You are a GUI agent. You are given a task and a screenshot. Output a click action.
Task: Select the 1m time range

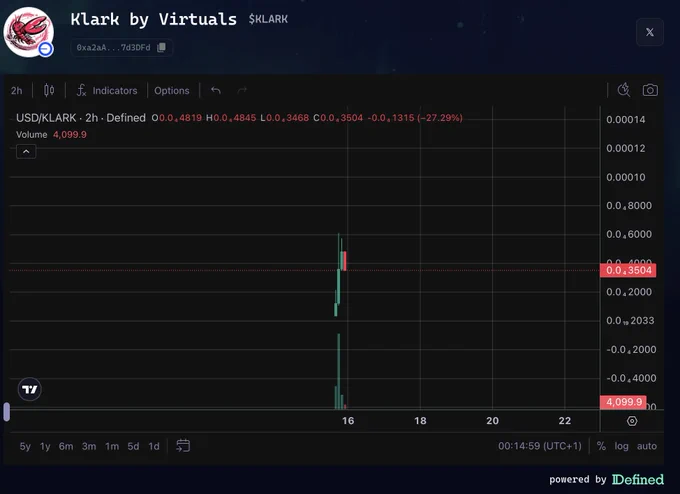pos(112,446)
